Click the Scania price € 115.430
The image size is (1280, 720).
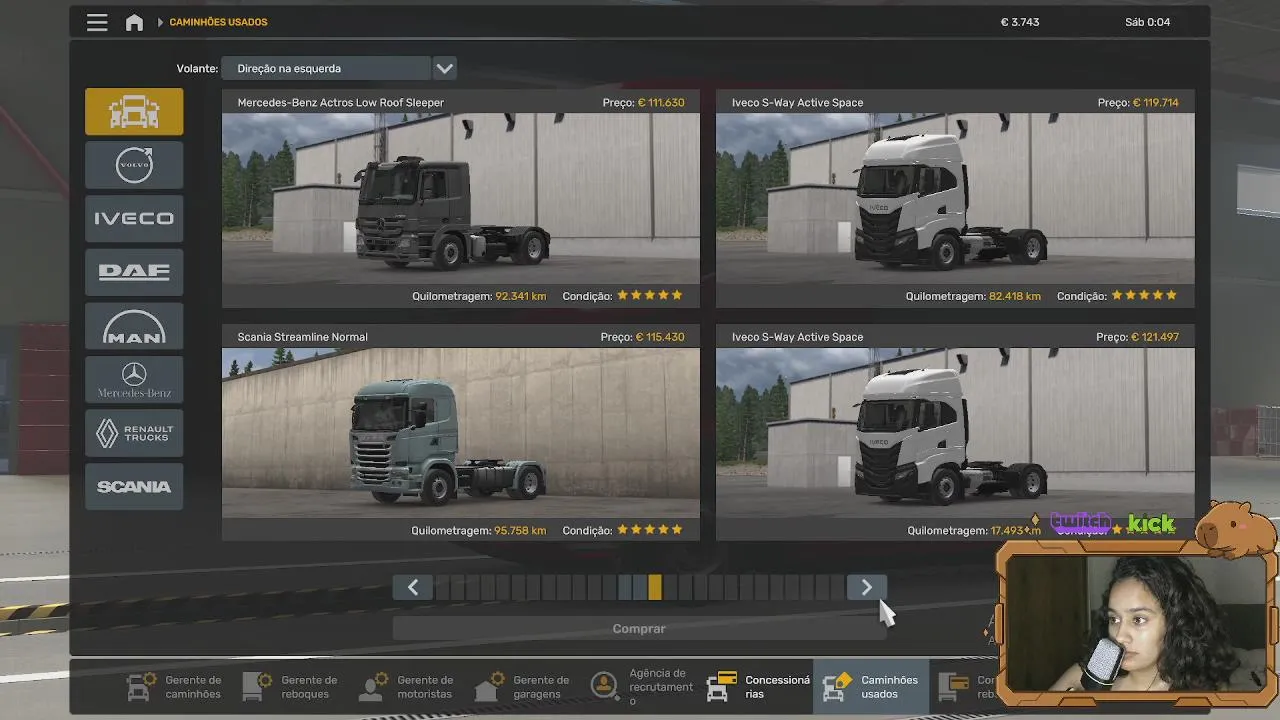(660, 337)
